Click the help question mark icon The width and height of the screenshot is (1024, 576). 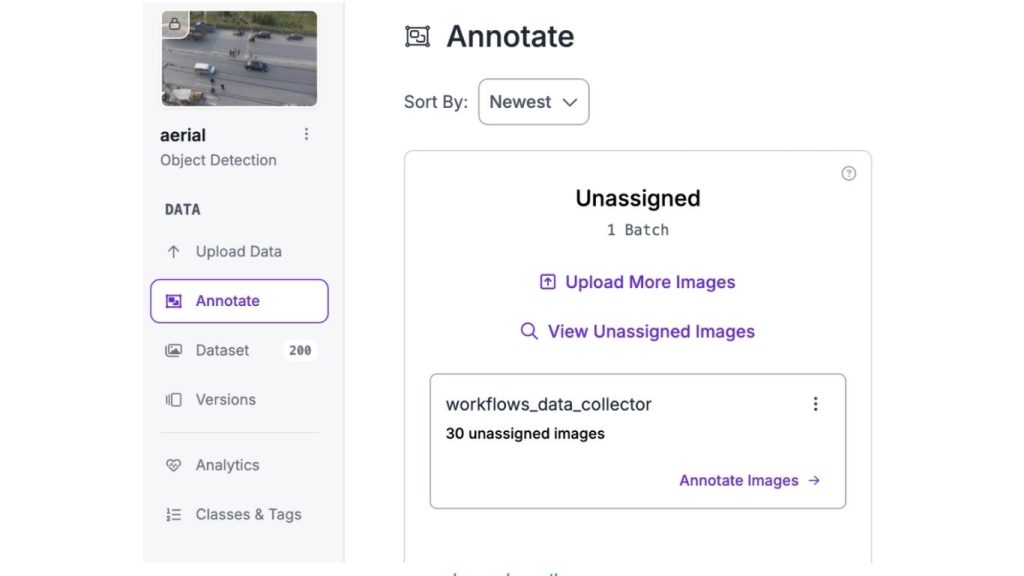(849, 173)
